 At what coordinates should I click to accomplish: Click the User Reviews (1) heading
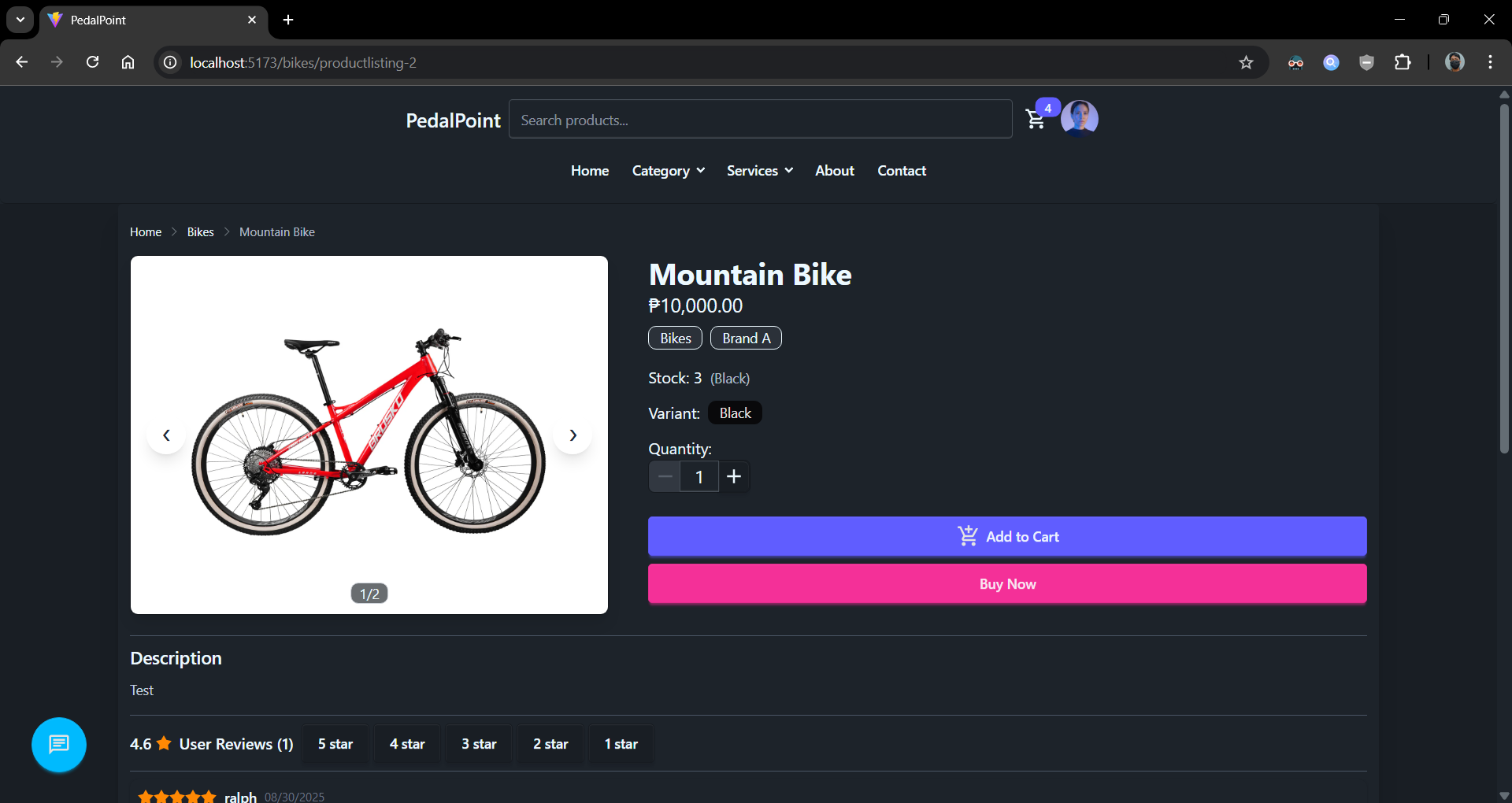pyautogui.click(x=236, y=744)
